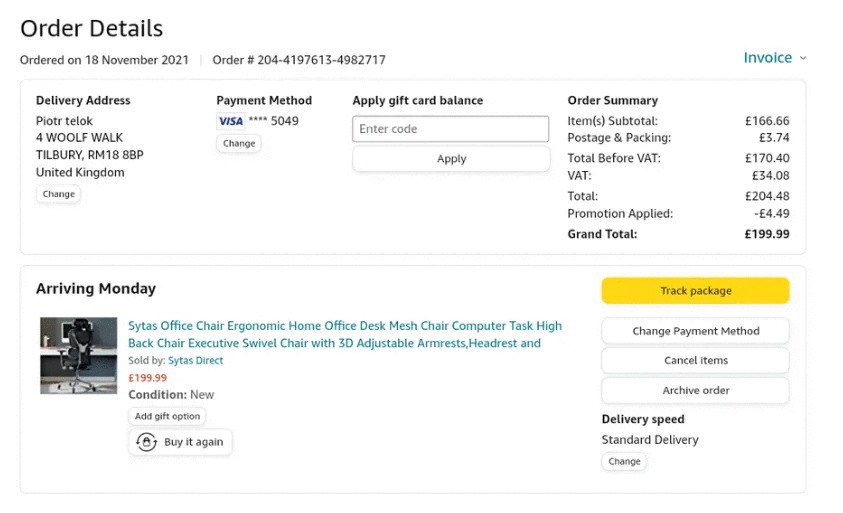Screen dimensions: 843x513
Task: Change the Standard Delivery speed
Action: point(624,461)
